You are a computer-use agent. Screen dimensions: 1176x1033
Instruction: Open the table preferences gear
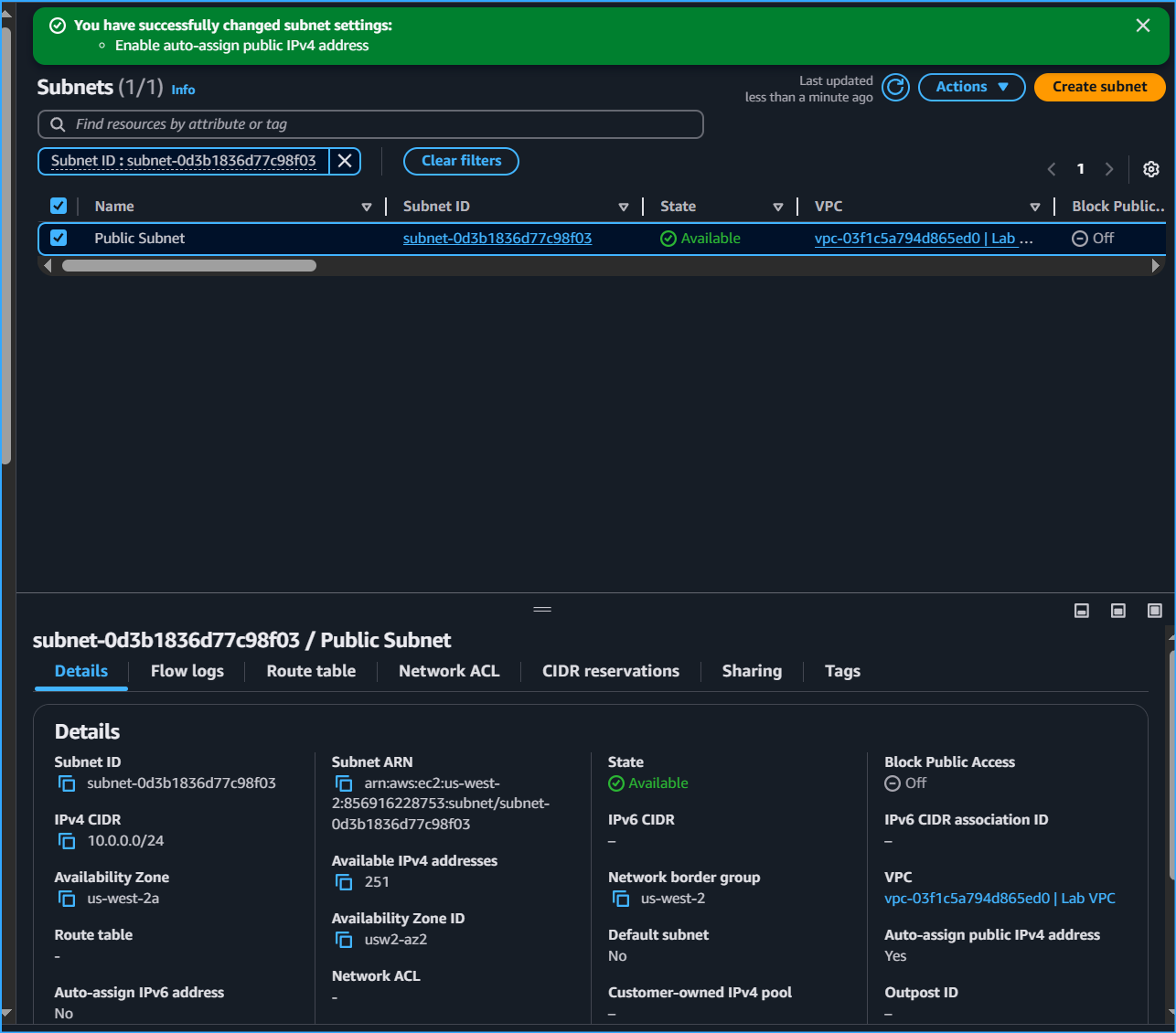[1150, 169]
